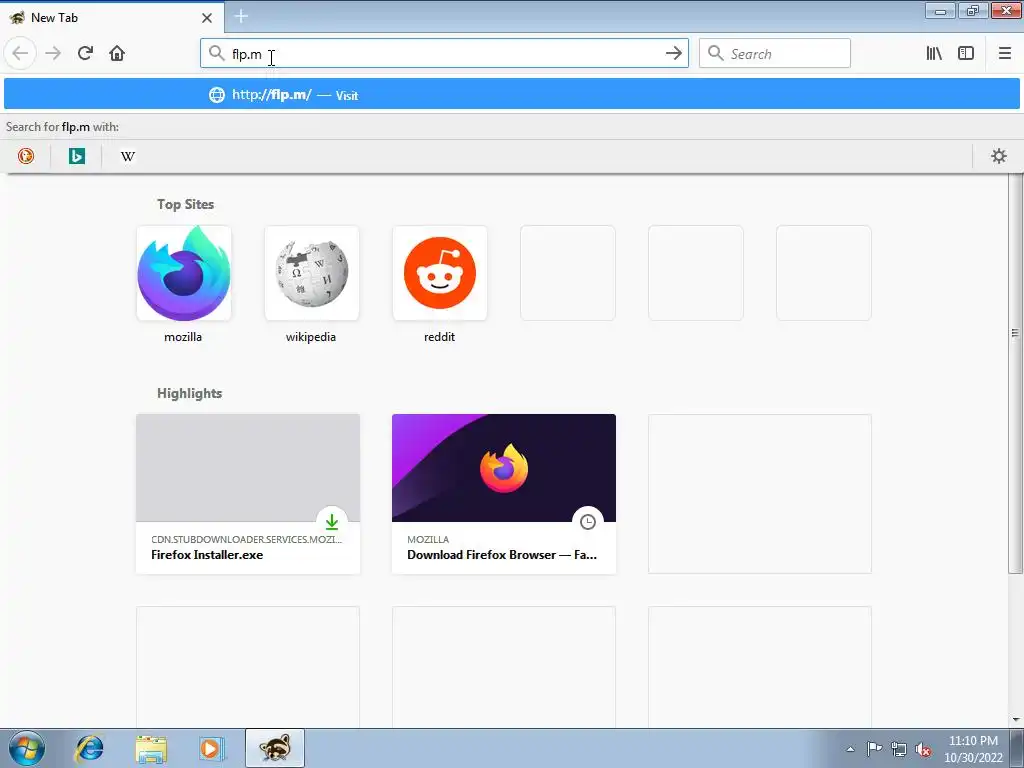Click the Top Sites heading
Image resolution: width=1024 pixels, height=768 pixels.
point(185,204)
